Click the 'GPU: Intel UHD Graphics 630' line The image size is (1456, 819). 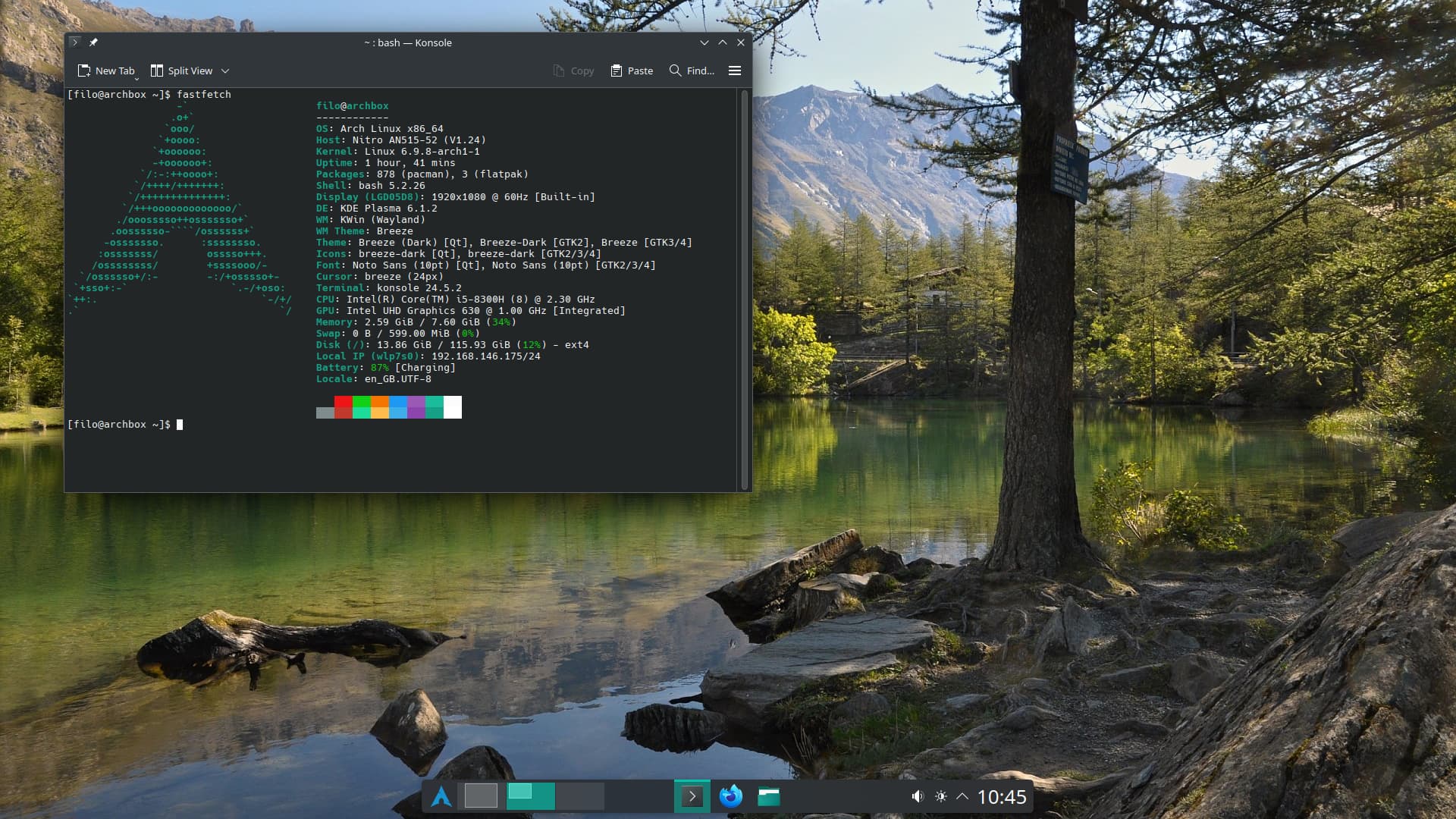click(x=471, y=311)
